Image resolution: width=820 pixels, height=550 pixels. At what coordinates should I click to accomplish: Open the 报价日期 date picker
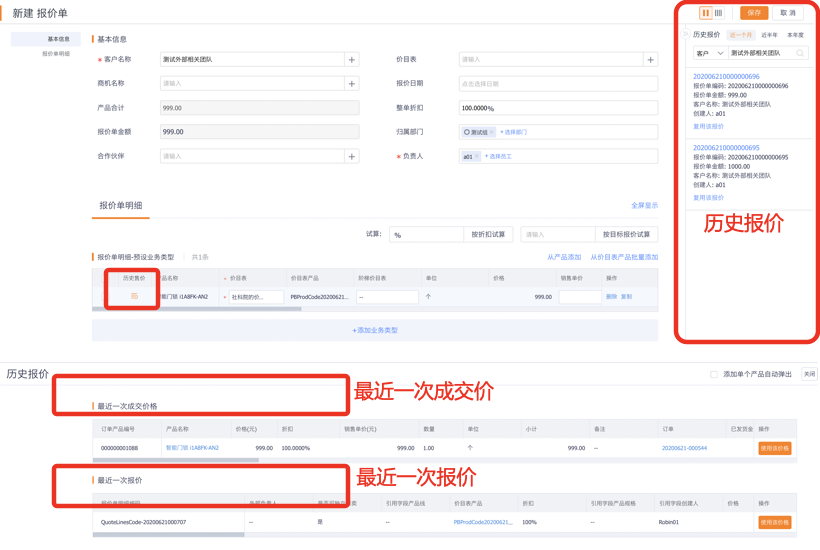tap(557, 84)
